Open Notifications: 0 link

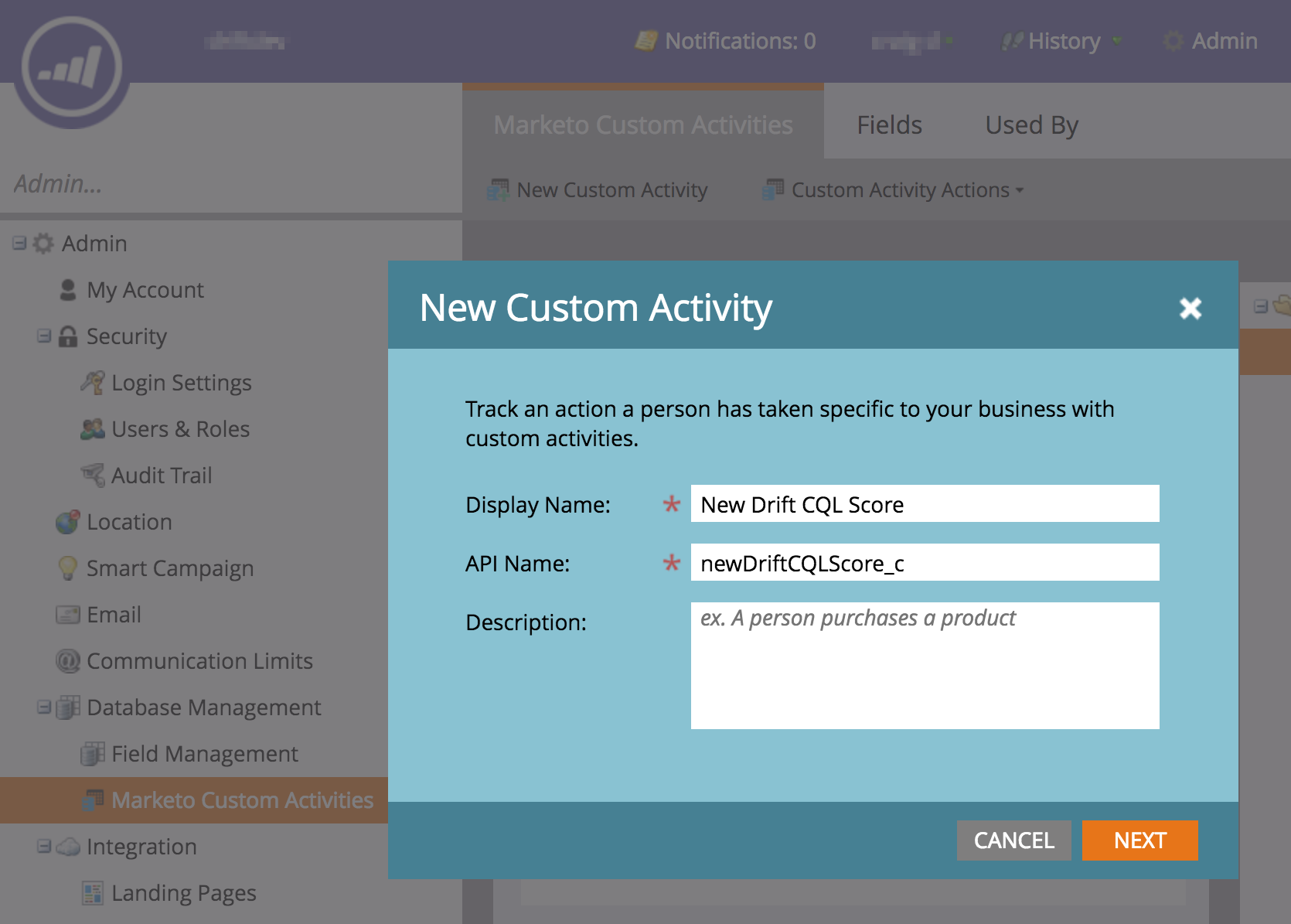[x=740, y=41]
